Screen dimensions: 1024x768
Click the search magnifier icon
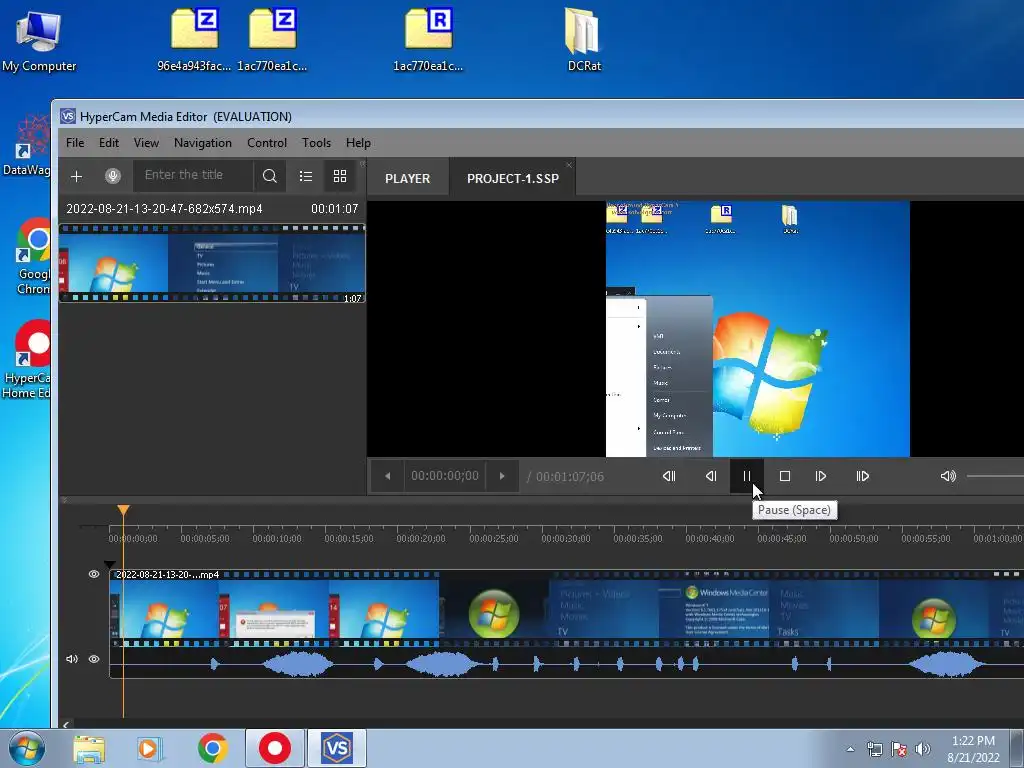270,176
